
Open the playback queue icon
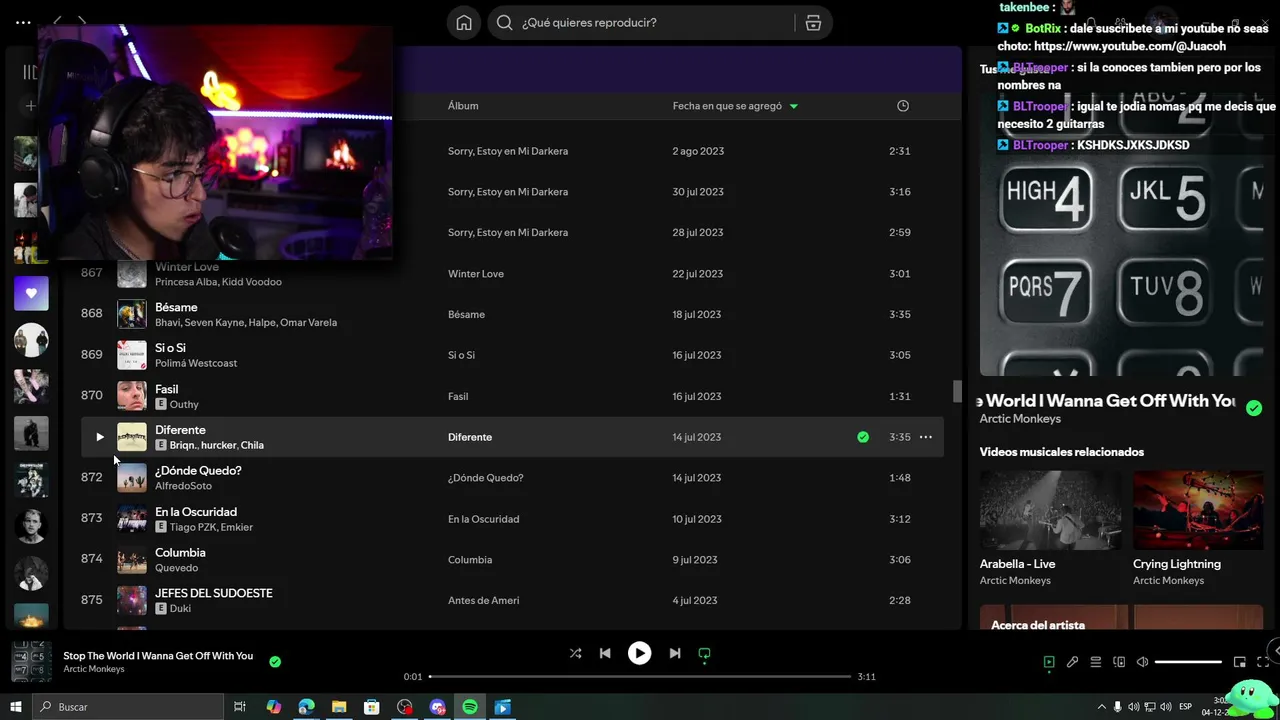click(1096, 662)
